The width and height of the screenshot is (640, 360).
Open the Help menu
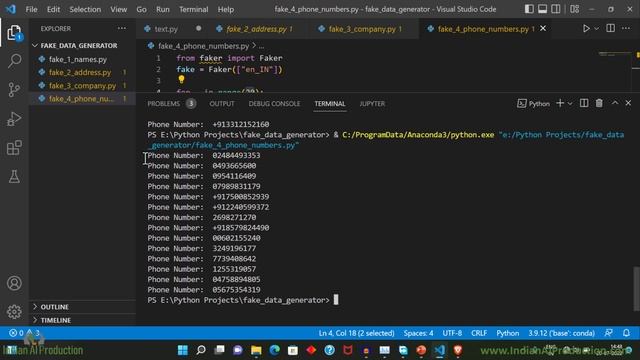pyautogui.click(x=226, y=9)
